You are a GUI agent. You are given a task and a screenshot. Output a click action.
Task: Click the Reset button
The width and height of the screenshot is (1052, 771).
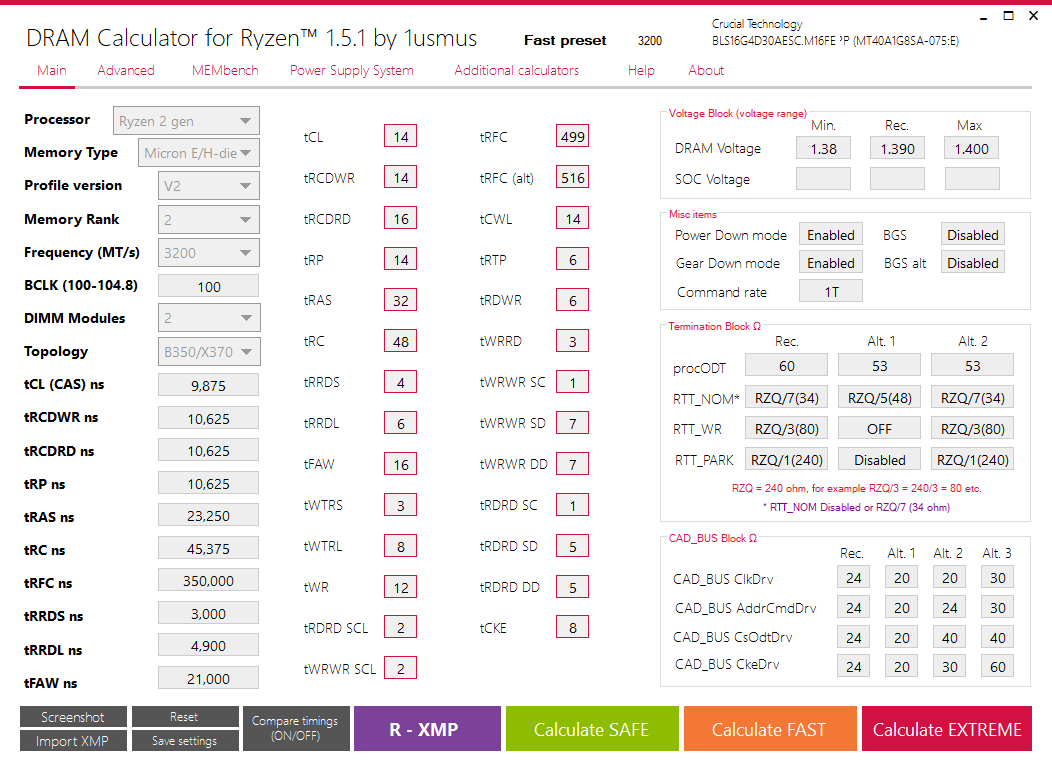coord(185,717)
